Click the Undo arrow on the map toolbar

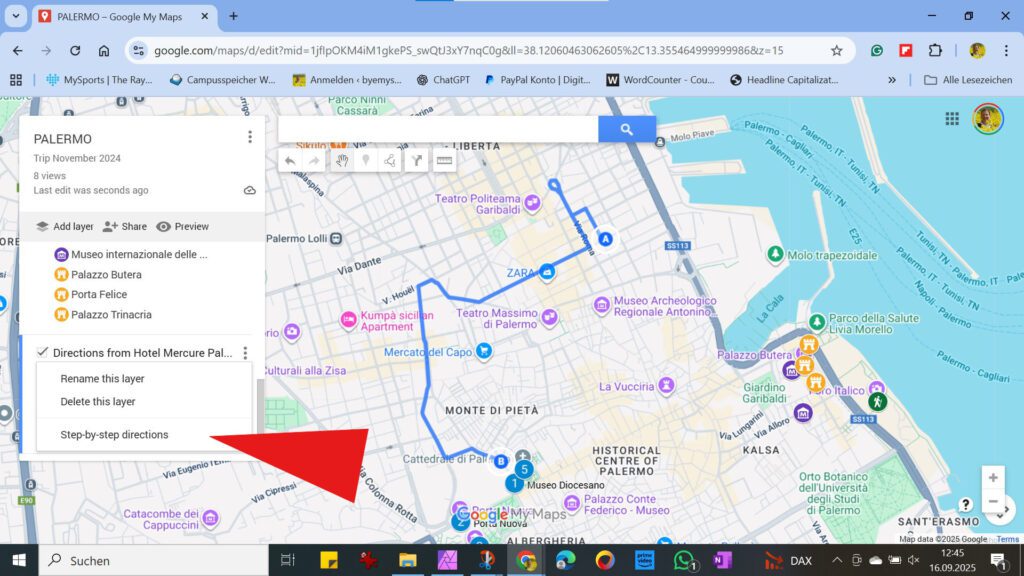pyautogui.click(x=289, y=160)
